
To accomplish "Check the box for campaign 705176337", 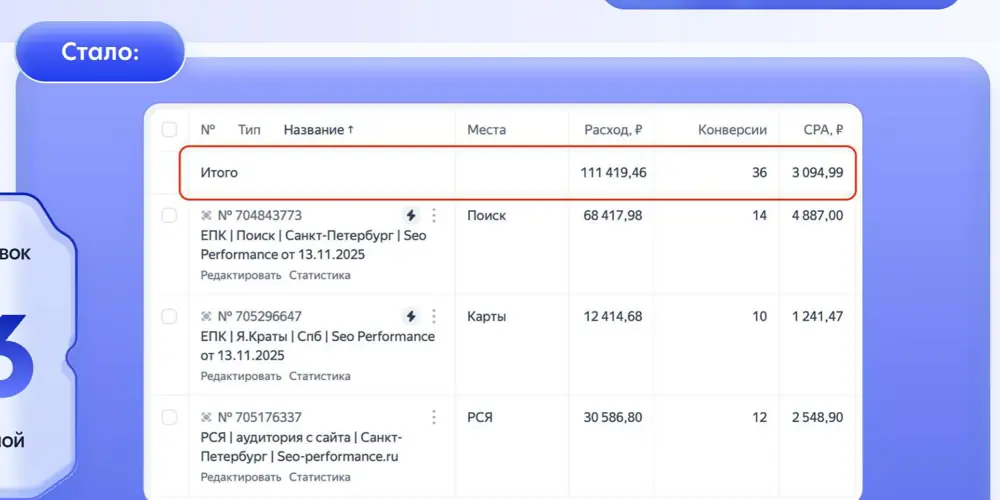I will (169, 417).
